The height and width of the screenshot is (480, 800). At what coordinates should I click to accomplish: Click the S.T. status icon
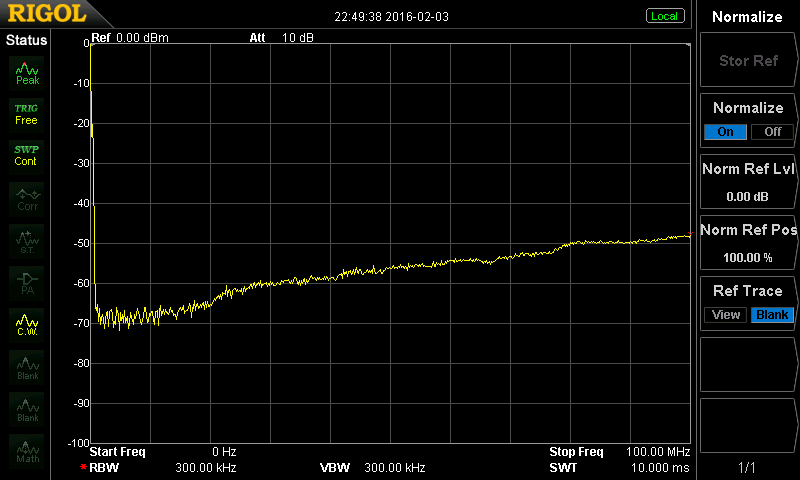[x=27, y=240]
